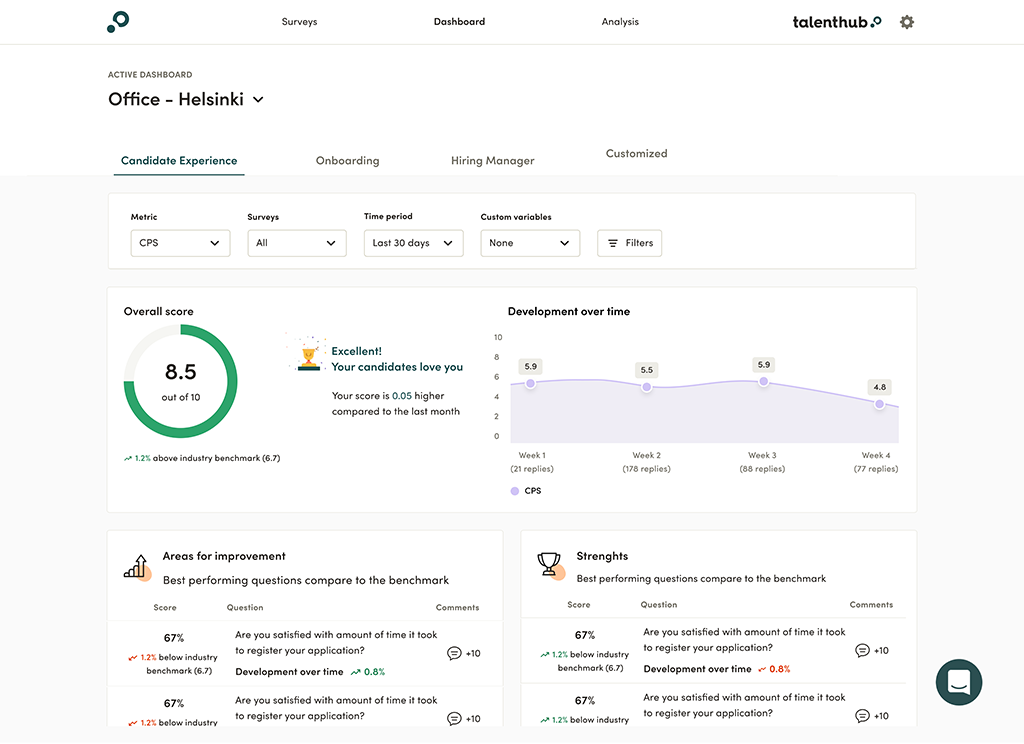This screenshot has width=1024, height=744.
Task: Toggle the CPS legend marker
Action: [x=515, y=491]
